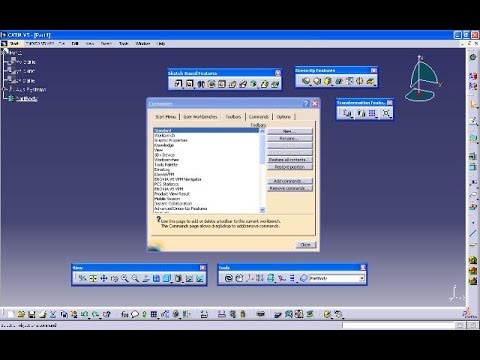Click the Remove commands... button
This screenshot has width=480, height=360.
pyautogui.click(x=290, y=188)
